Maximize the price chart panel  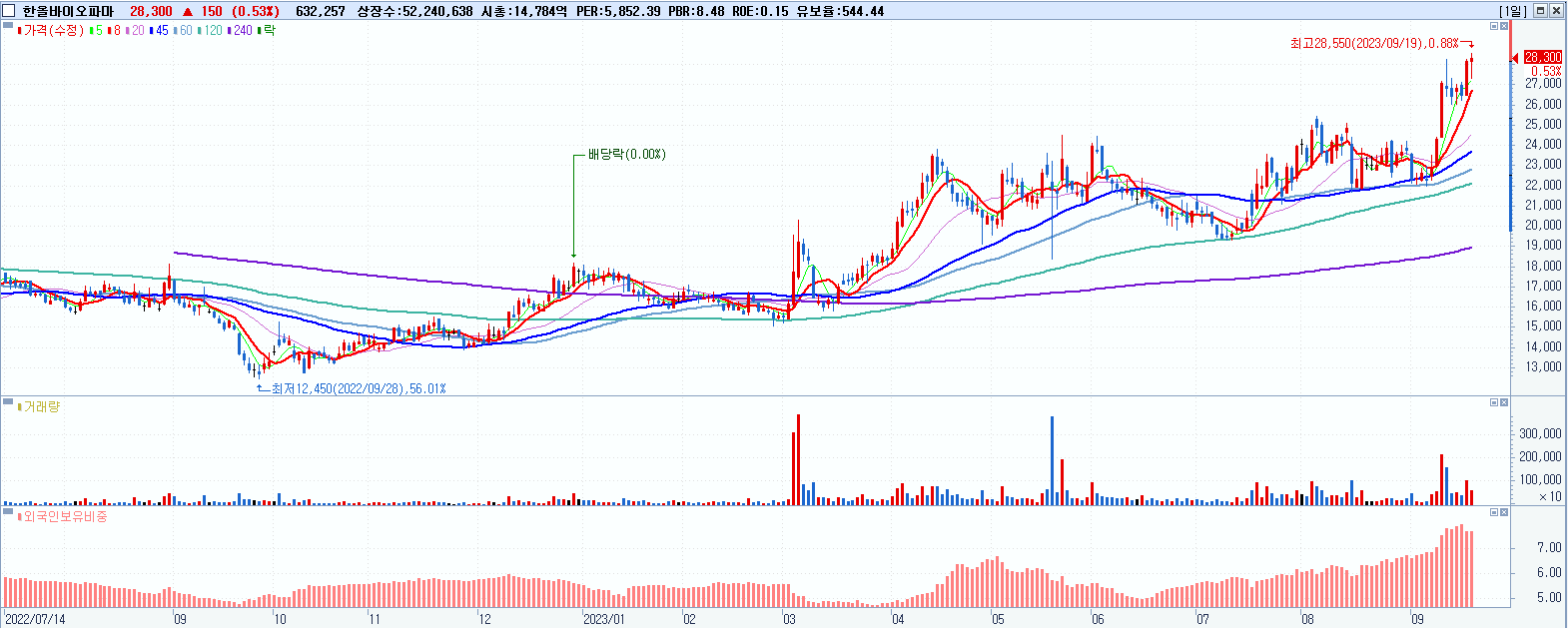click(1494, 26)
